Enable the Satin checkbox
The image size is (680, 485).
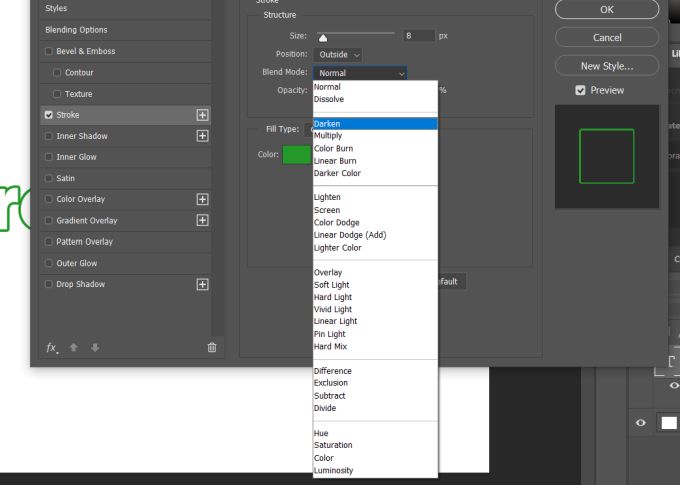pos(49,178)
